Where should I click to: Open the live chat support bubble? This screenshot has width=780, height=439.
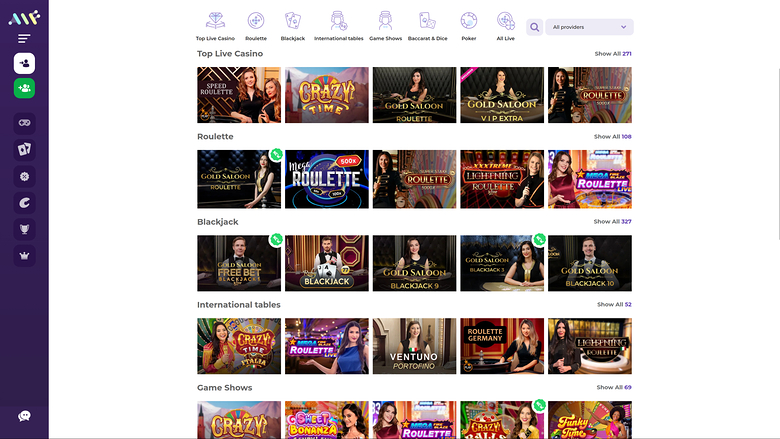(24, 416)
